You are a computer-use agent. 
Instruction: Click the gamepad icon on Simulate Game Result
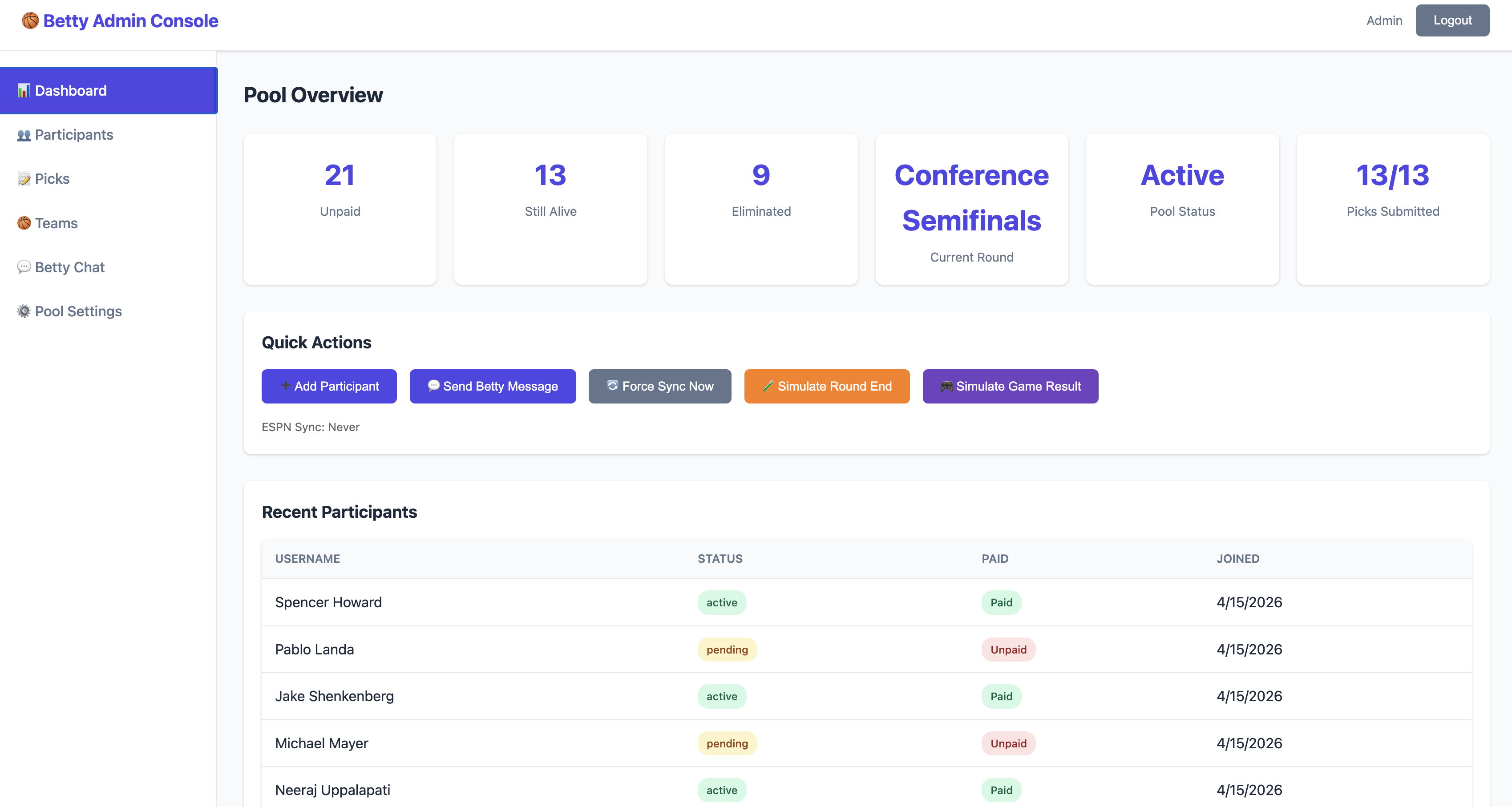[947, 386]
